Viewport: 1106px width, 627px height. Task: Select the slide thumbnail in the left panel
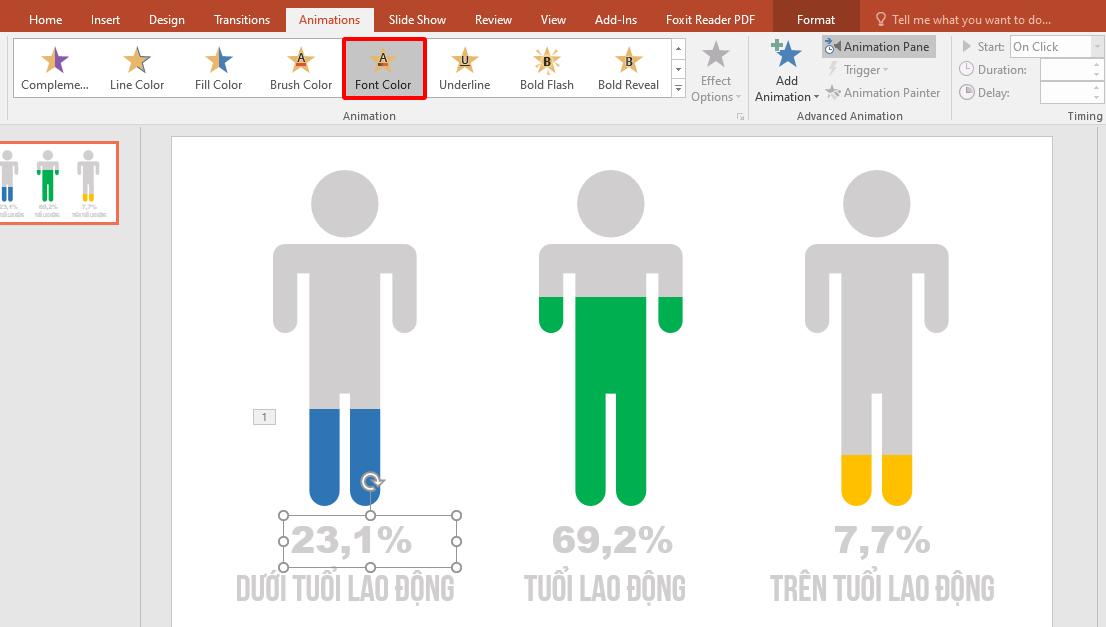click(58, 183)
